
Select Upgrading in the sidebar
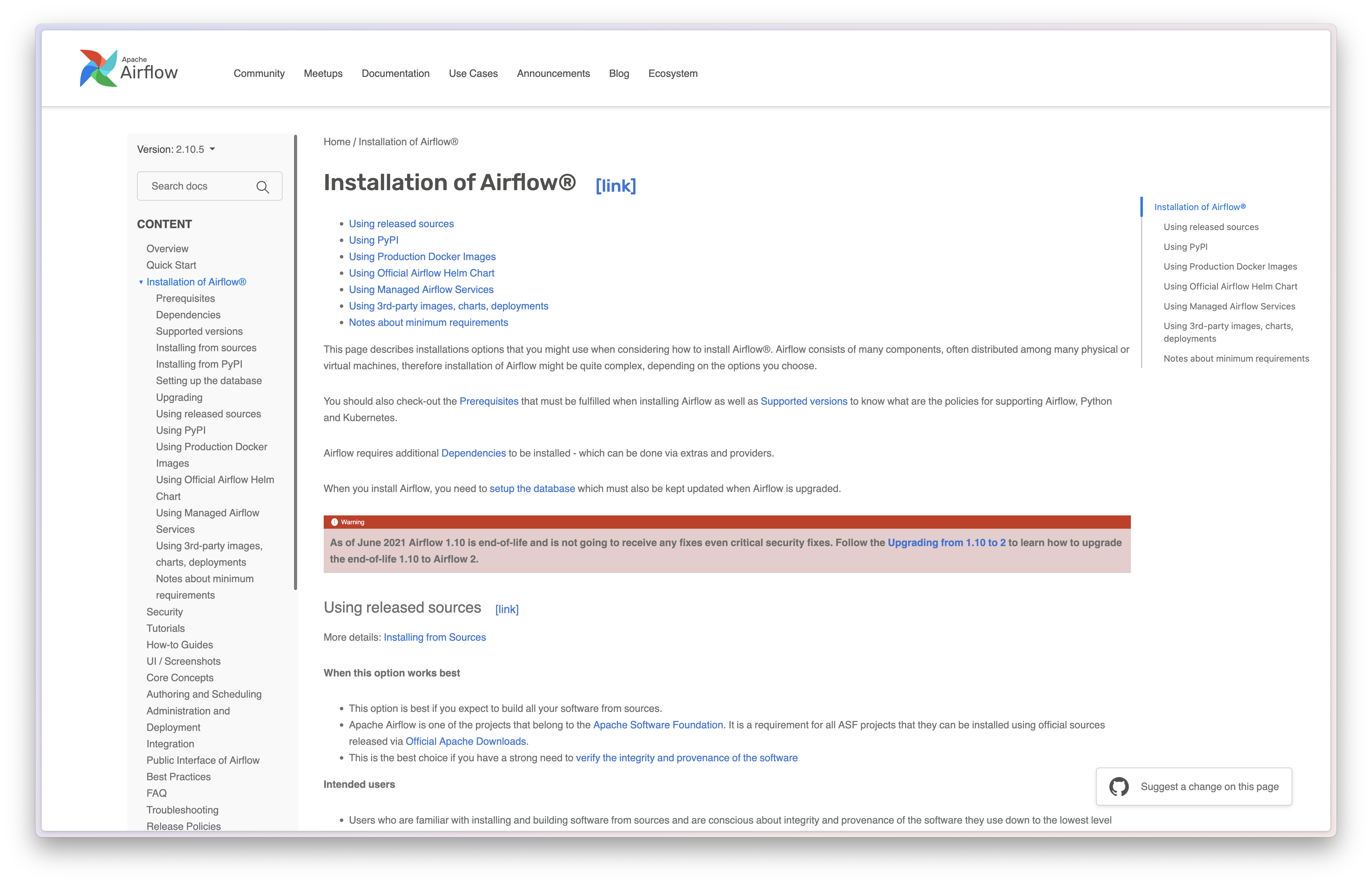[179, 397]
